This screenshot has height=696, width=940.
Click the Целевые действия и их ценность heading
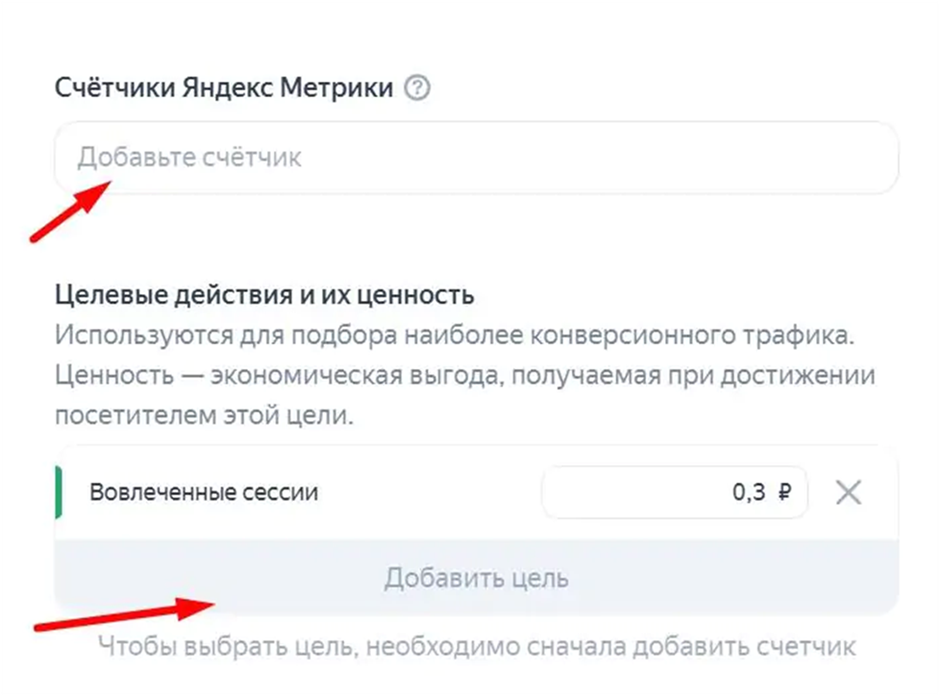click(x=264, y=295)
